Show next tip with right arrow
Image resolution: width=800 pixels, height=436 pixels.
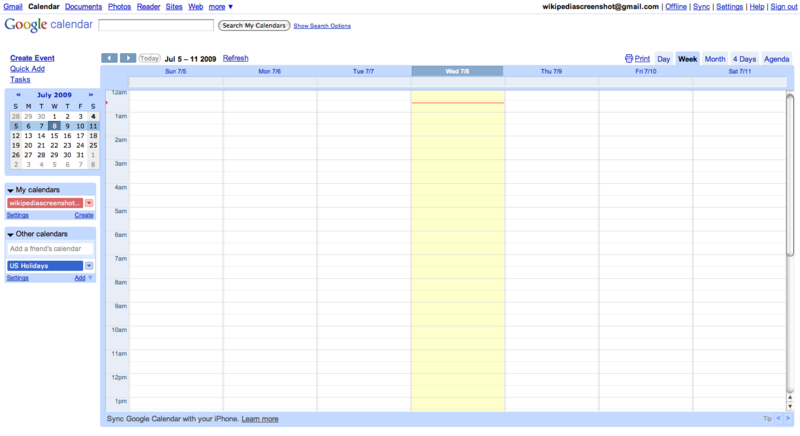(788, 418)
